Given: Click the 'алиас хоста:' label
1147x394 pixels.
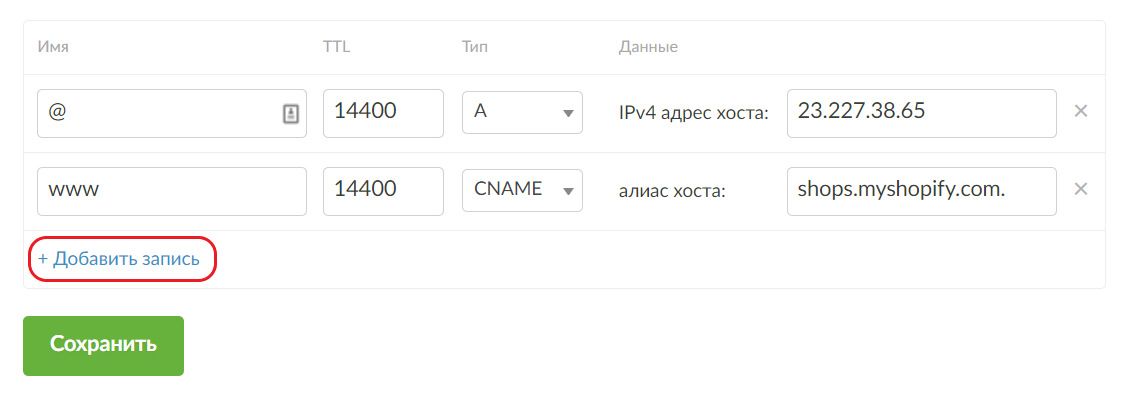Looking at the screenshot, I should [672, 192].
